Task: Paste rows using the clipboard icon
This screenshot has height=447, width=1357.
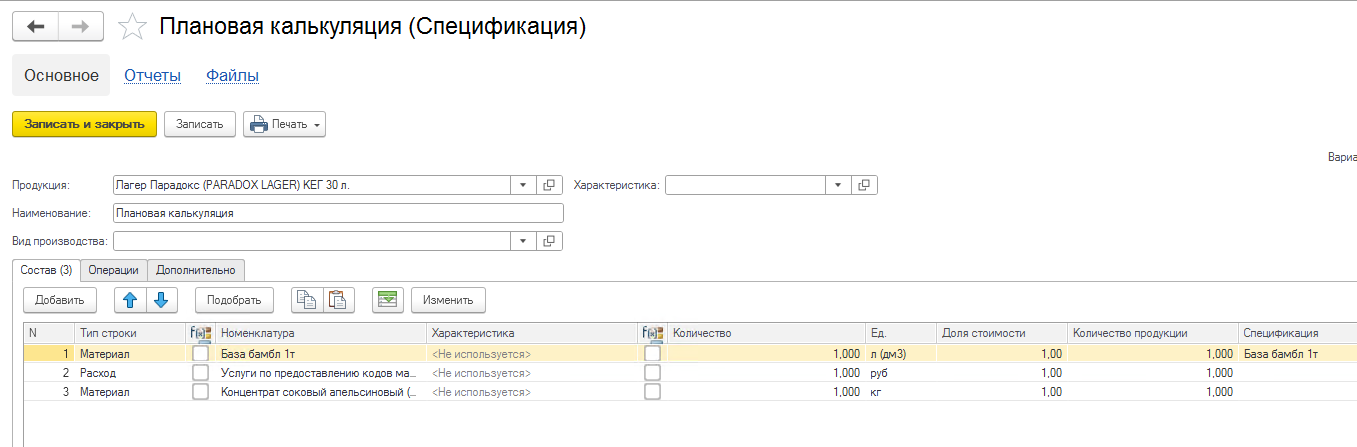Action: [338, 300]
